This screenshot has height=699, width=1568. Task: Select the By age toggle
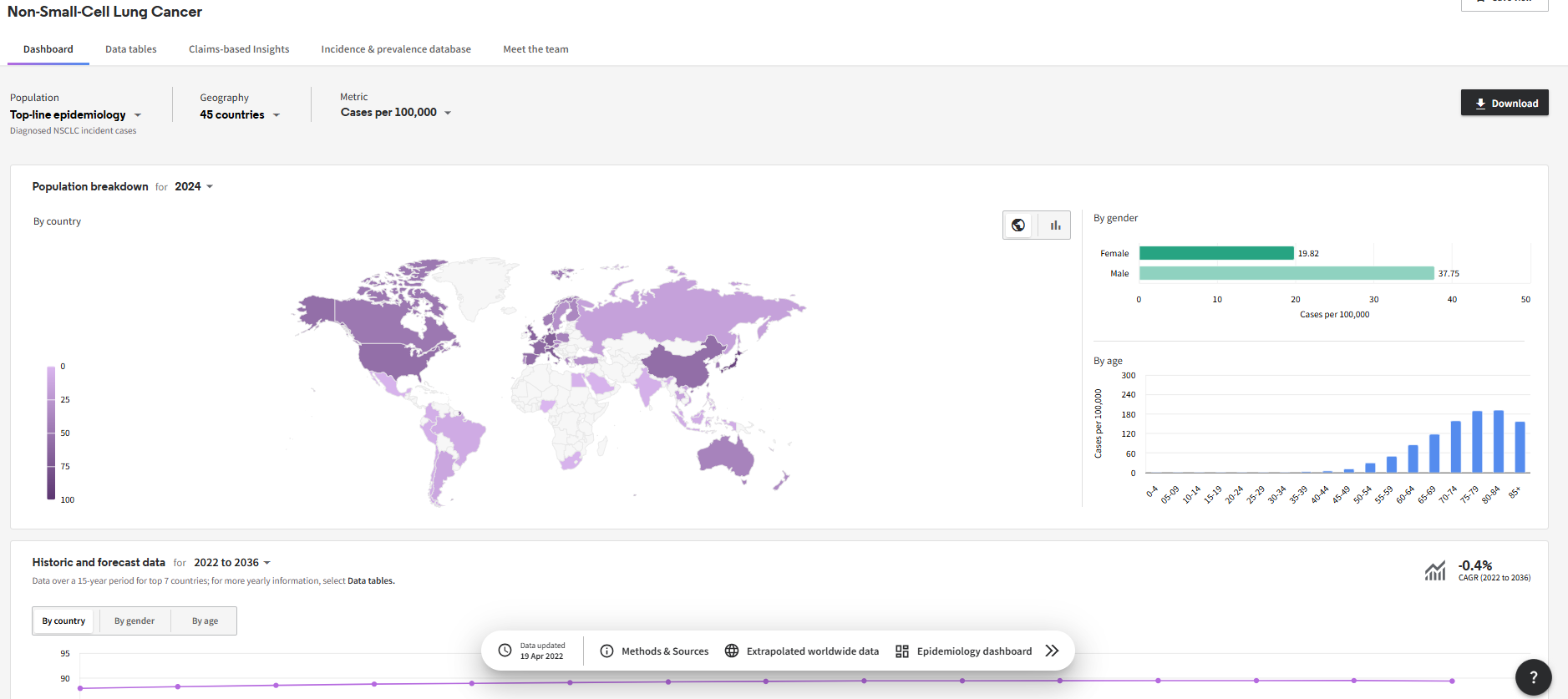(x=205, y=620)
